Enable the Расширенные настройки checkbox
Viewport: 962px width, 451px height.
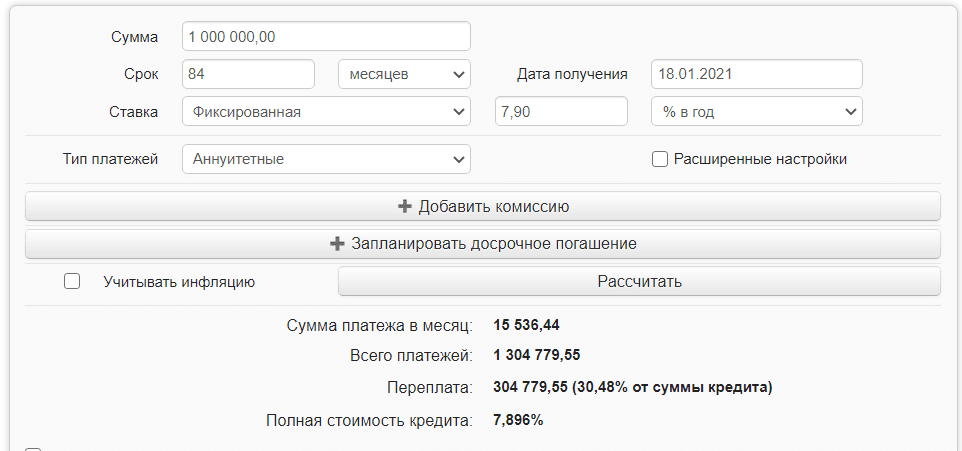tap(660, 159)
